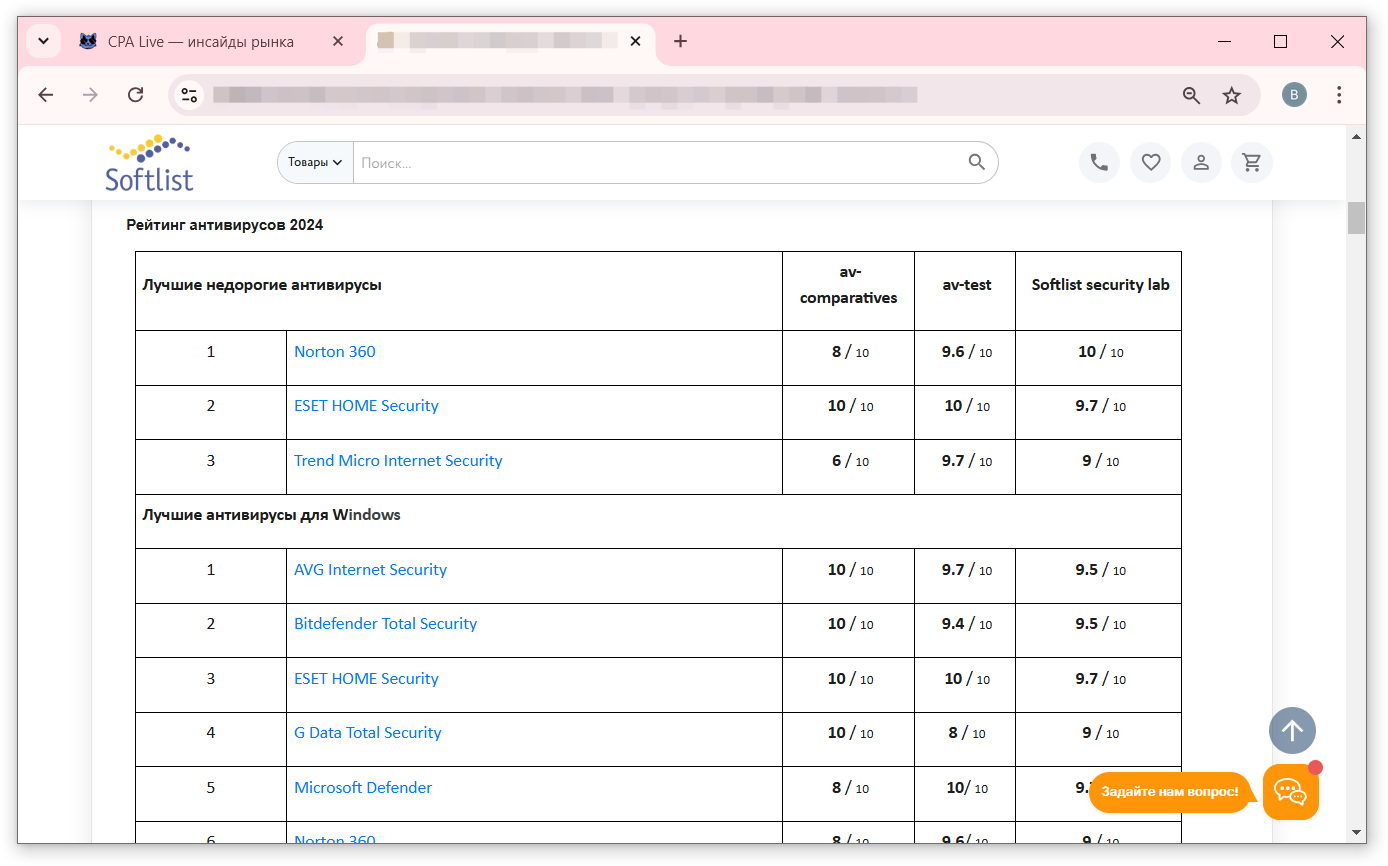The height and width of the screenshot is (866, 1388).
Task: Maximize the browser window
Action: click(x=1280, y=41)
